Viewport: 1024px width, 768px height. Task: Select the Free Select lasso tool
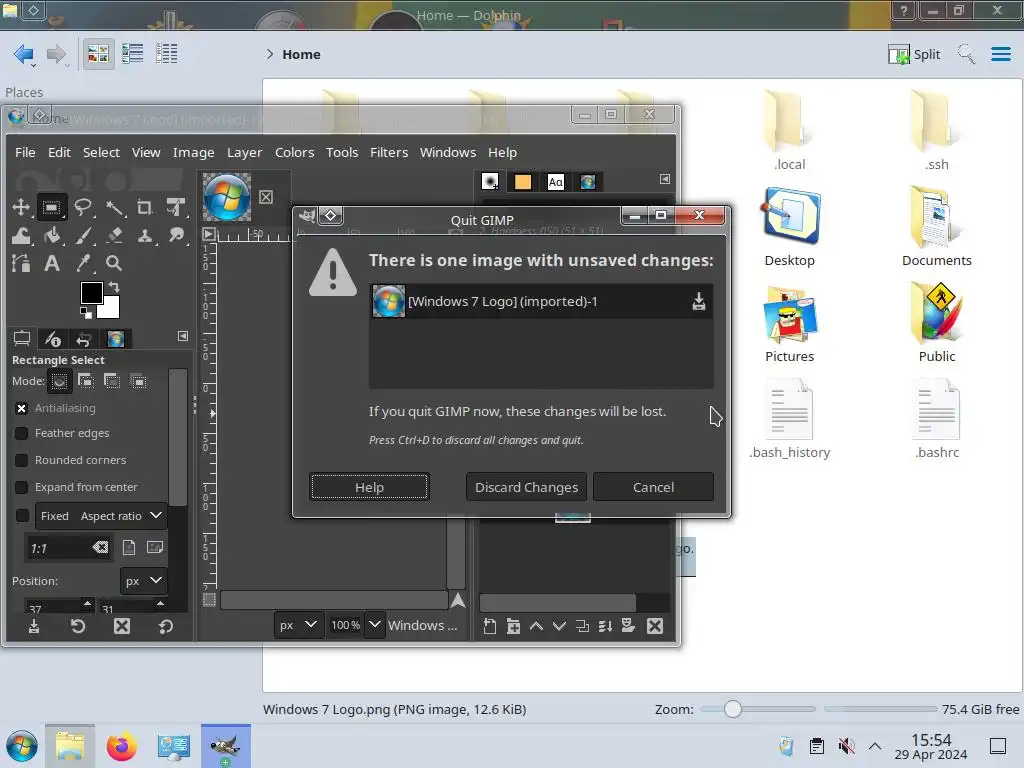tap(82, 208)
